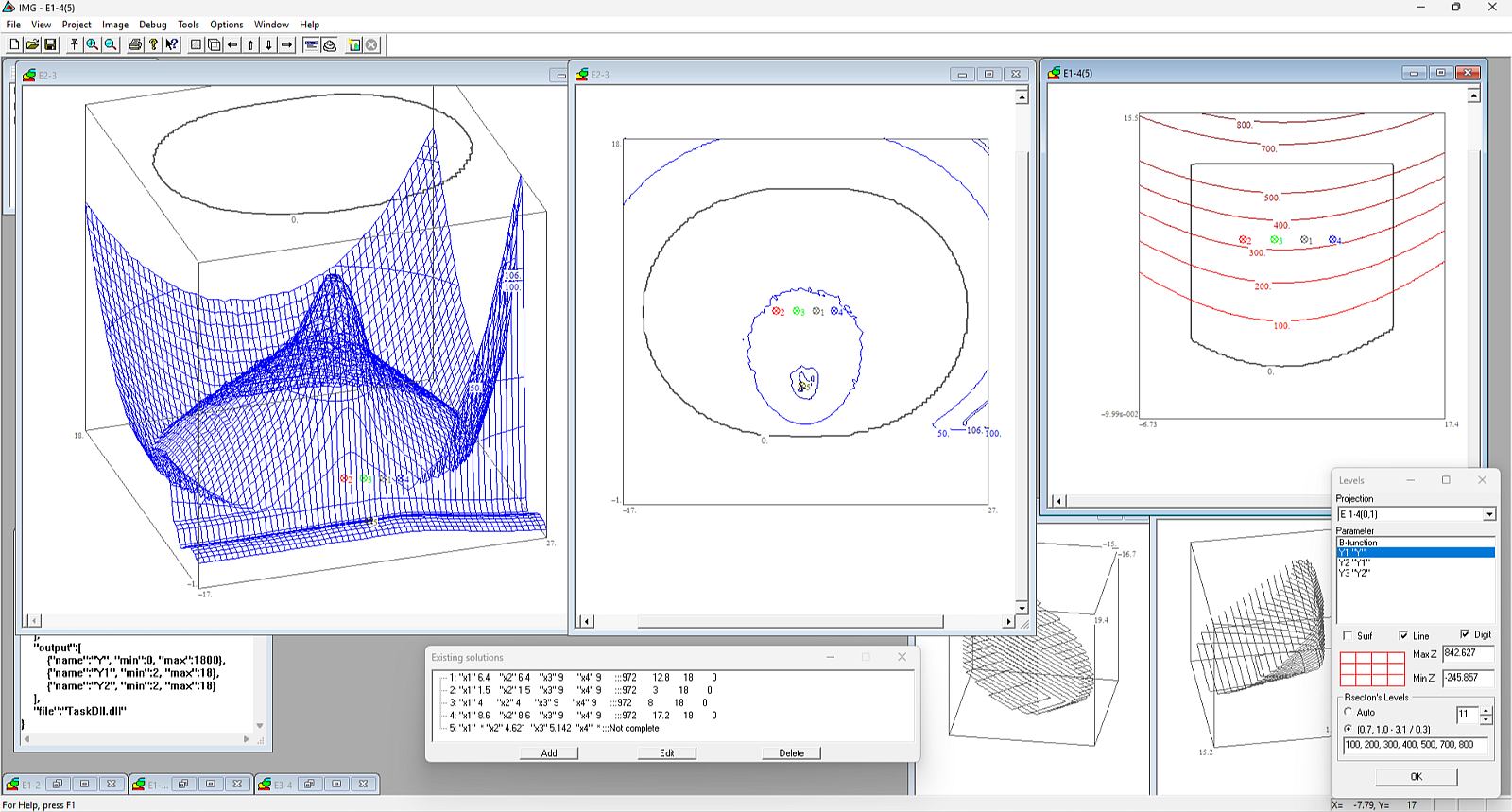This screenshot has width=1512, height=812.
Task: Select solution row 1 with x1 6.4
Action: point(582,678)
